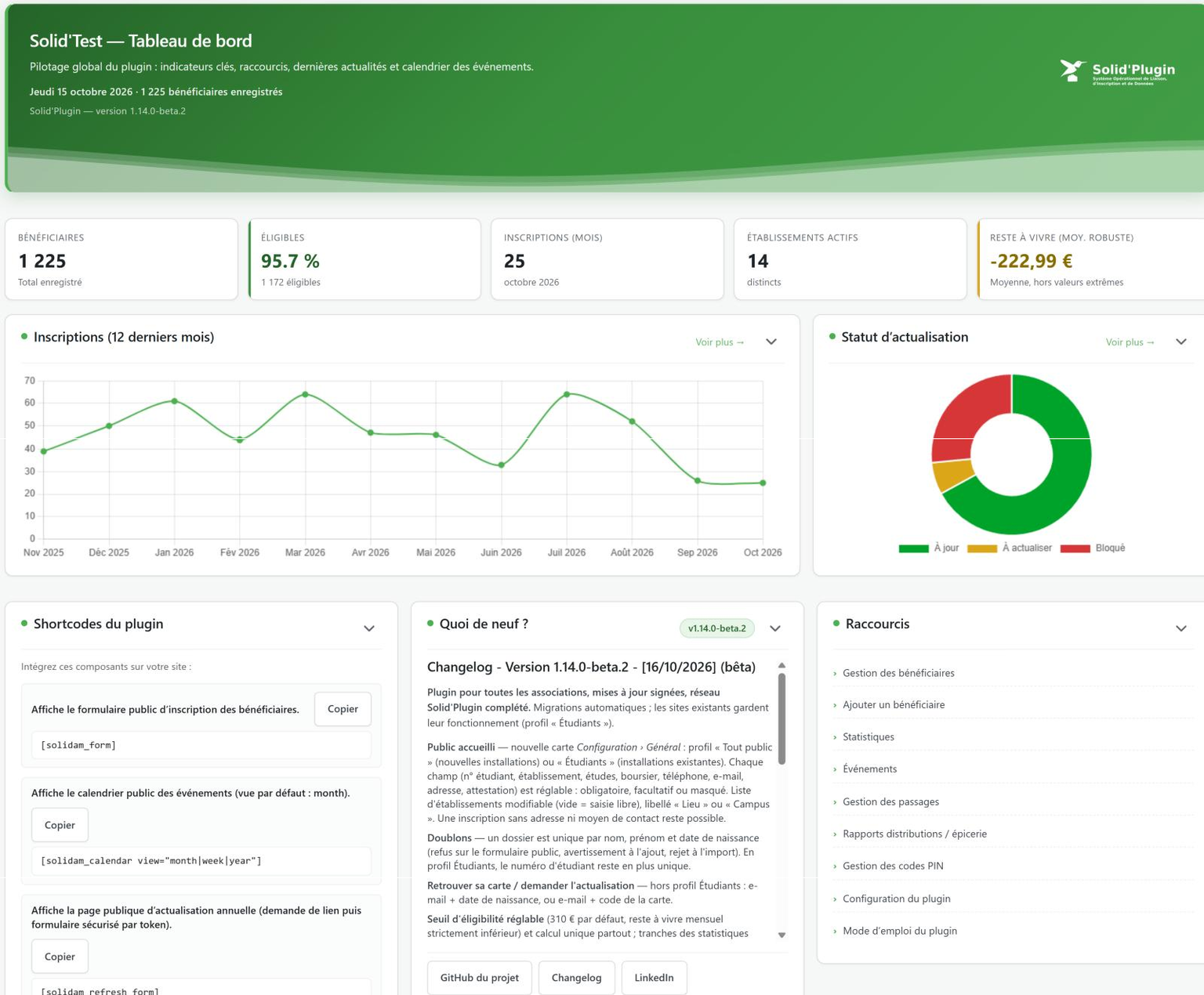Click the Reste à vivre -222,99 € card
The width and height of the screenshot is (1204, 995).
1092,259
